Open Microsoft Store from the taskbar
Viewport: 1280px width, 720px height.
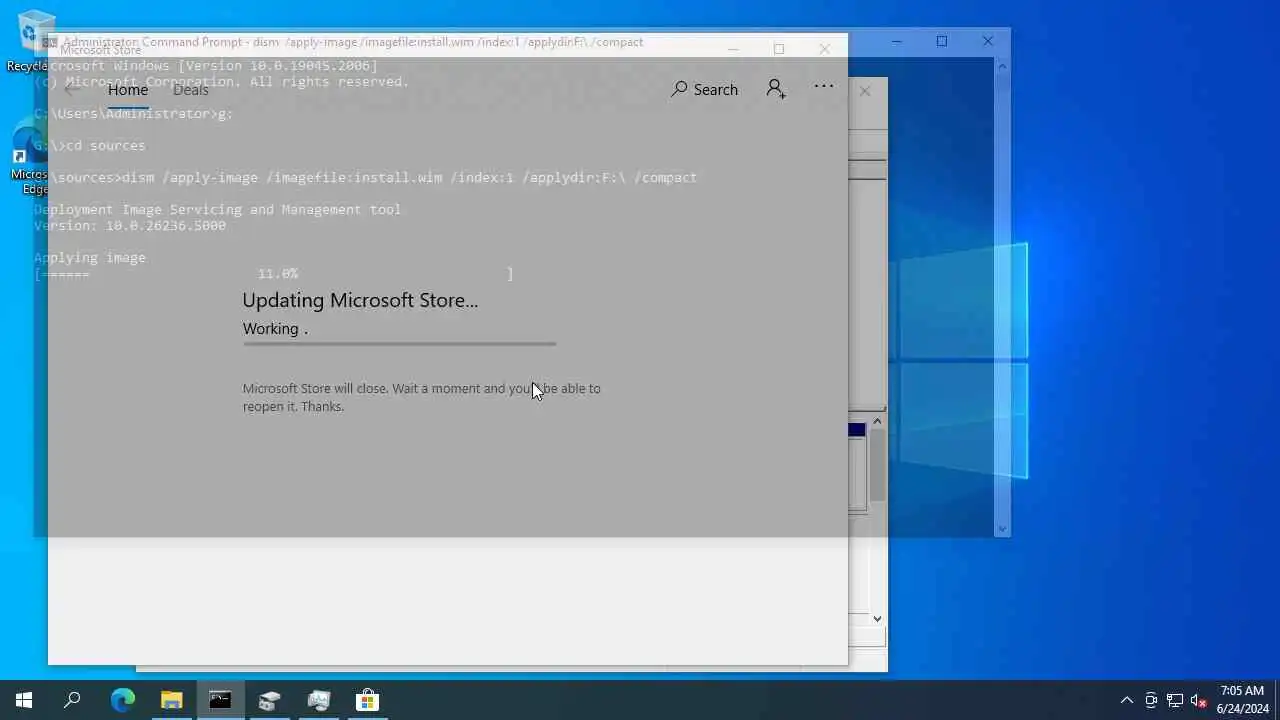point(367,700)
